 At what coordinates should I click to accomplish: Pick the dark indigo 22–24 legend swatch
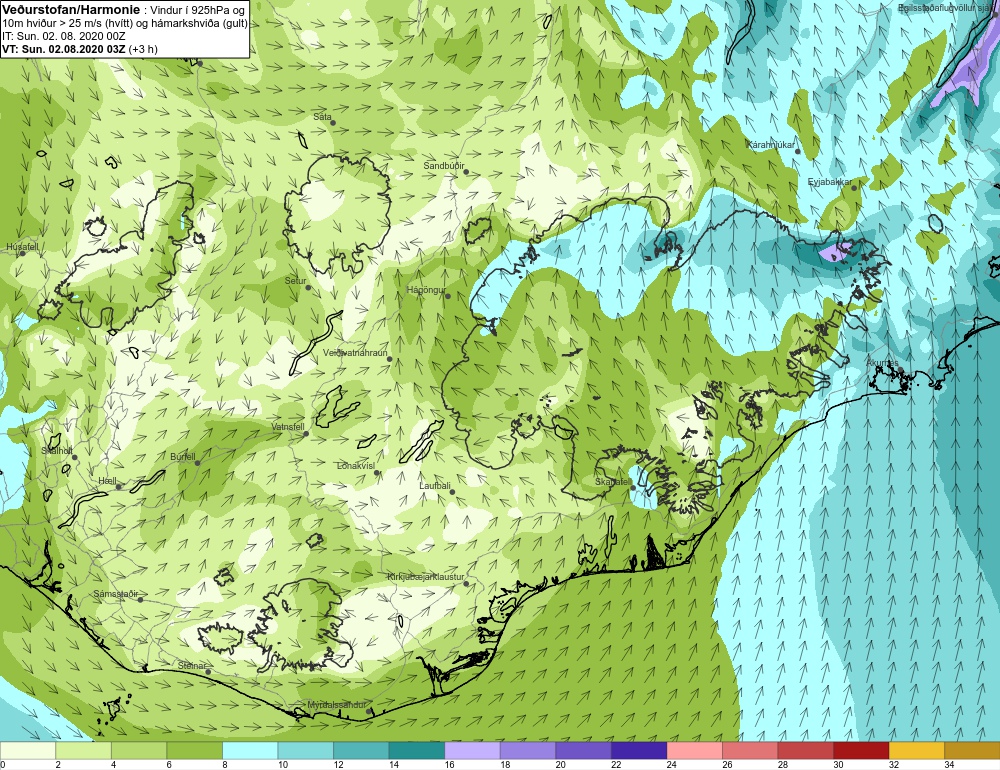(x=638, y=750)
